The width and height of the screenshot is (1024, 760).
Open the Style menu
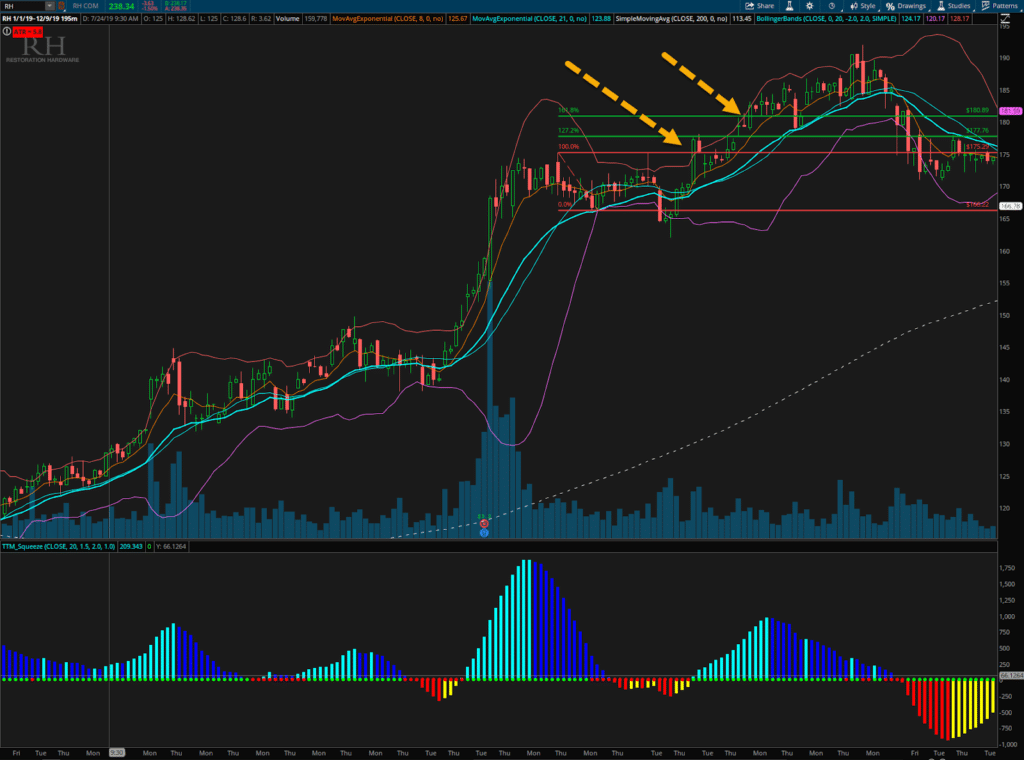point(863,6)
